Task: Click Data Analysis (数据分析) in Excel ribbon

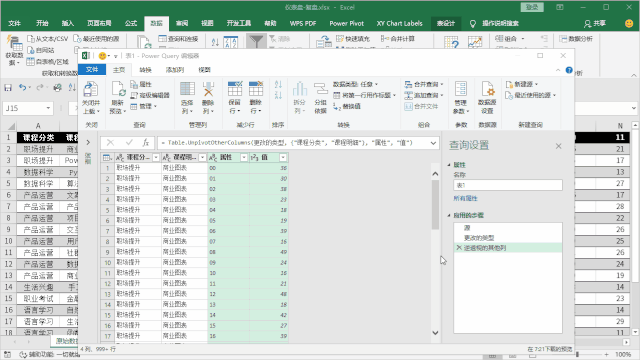Action: (576, 39)
